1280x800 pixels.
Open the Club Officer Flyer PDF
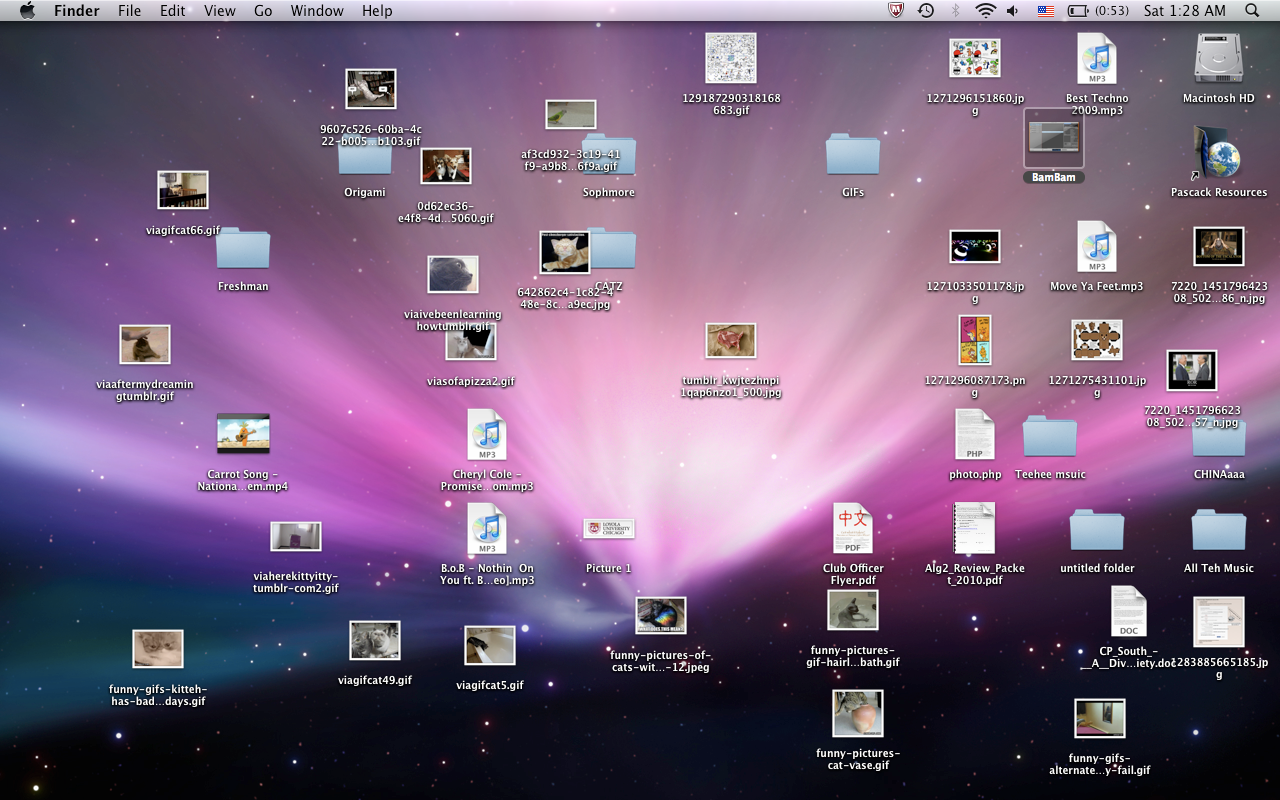(852, 528)
